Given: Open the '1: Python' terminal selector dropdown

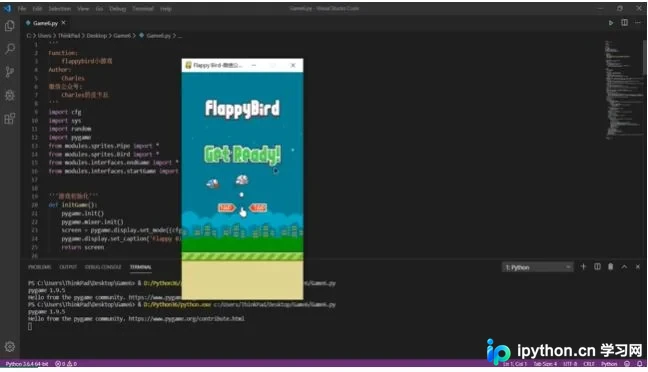Looking at the screenshot, I should coord(537,267).
